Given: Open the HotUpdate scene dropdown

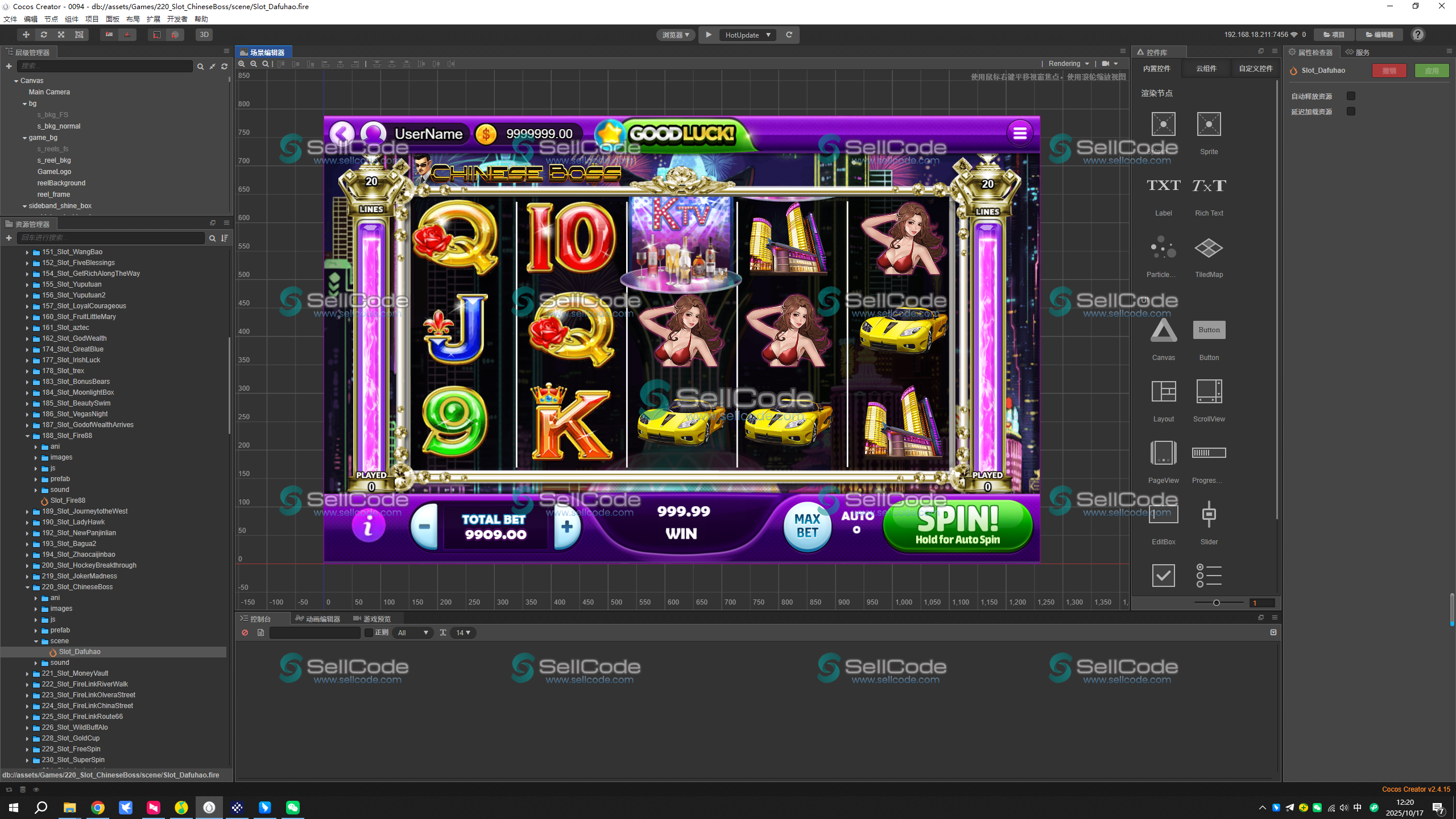Looking at the screenshot, I should pos(747,35).
